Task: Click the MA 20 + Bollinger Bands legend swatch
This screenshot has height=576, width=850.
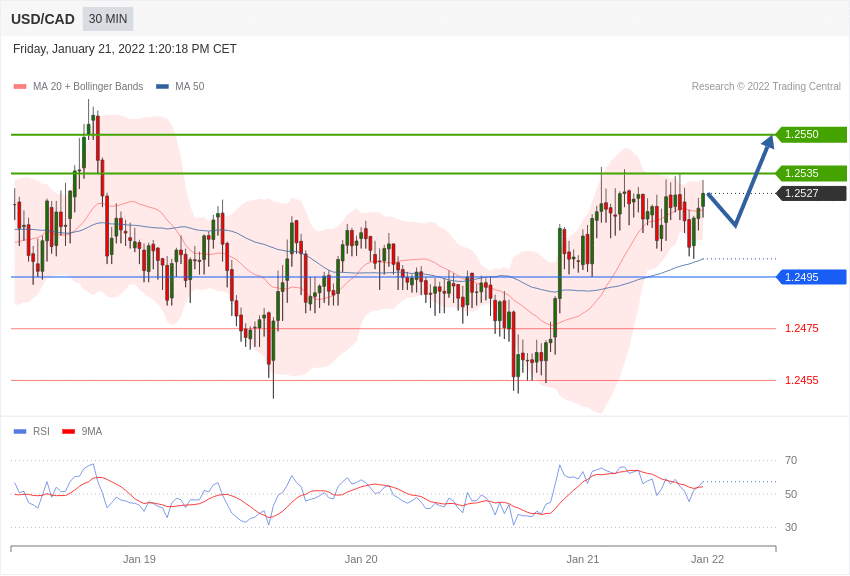Action: [20, 86]
